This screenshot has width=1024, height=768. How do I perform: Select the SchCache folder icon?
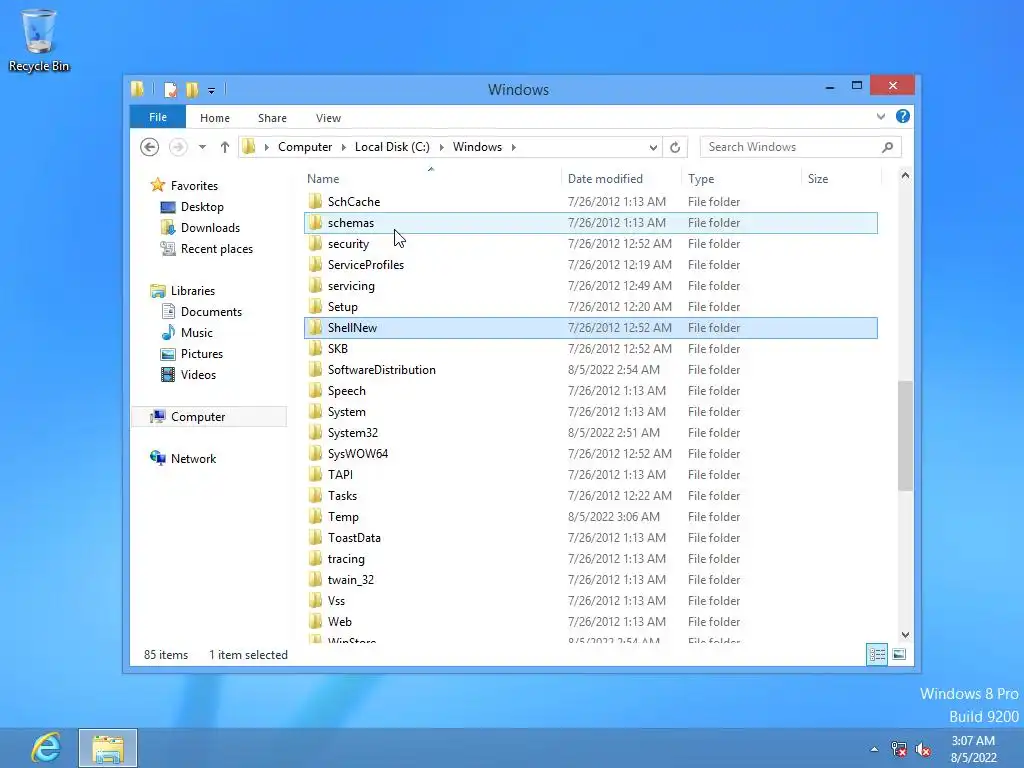(x=315, y=201)
